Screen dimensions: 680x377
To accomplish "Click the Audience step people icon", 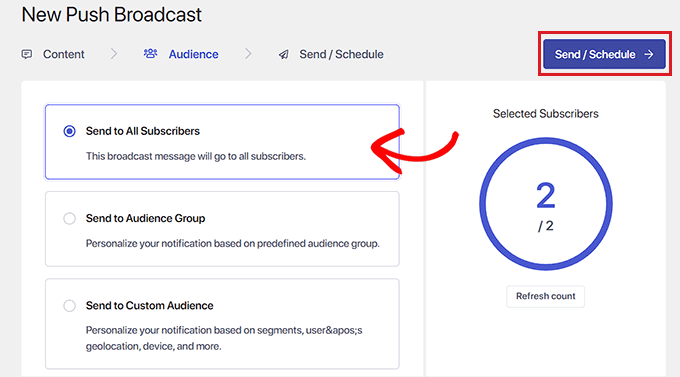I will [150, 53].
